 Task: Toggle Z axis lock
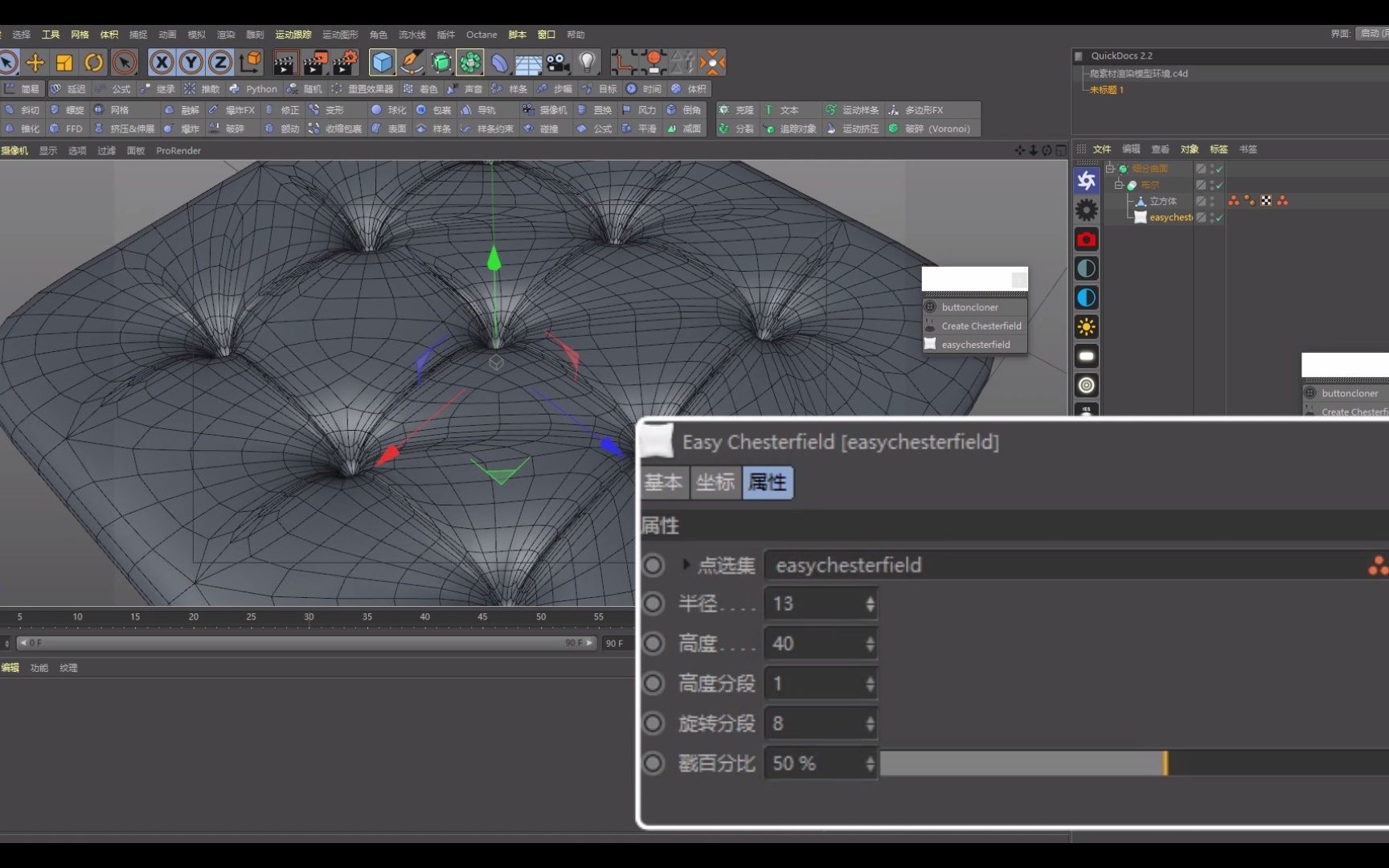tap(220, 62)
